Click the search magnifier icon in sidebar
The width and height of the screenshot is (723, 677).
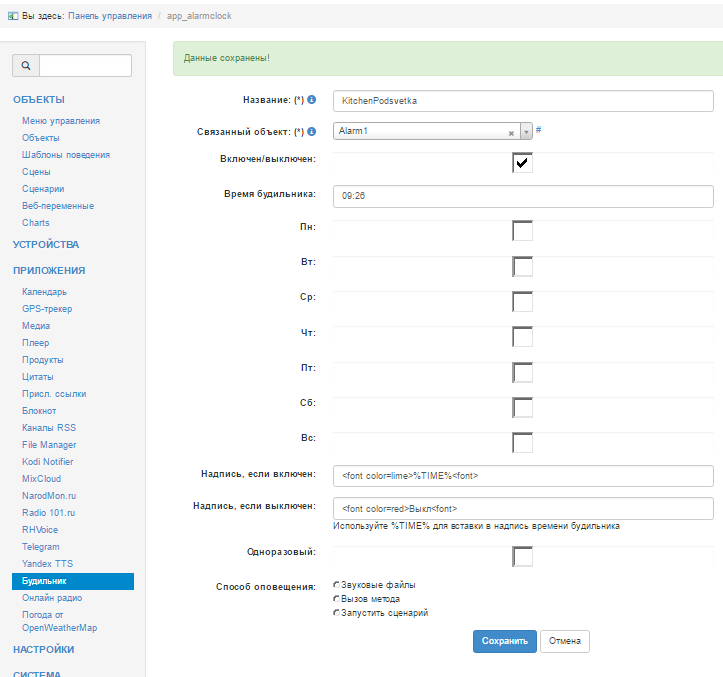(25, 66)
